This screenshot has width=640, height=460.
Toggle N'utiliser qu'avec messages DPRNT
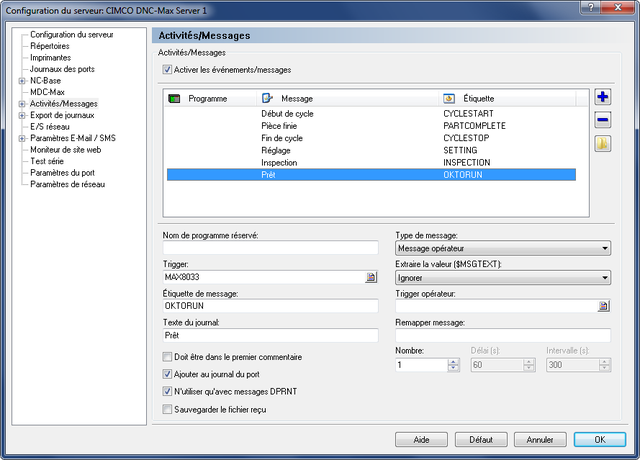coord(167,391)
